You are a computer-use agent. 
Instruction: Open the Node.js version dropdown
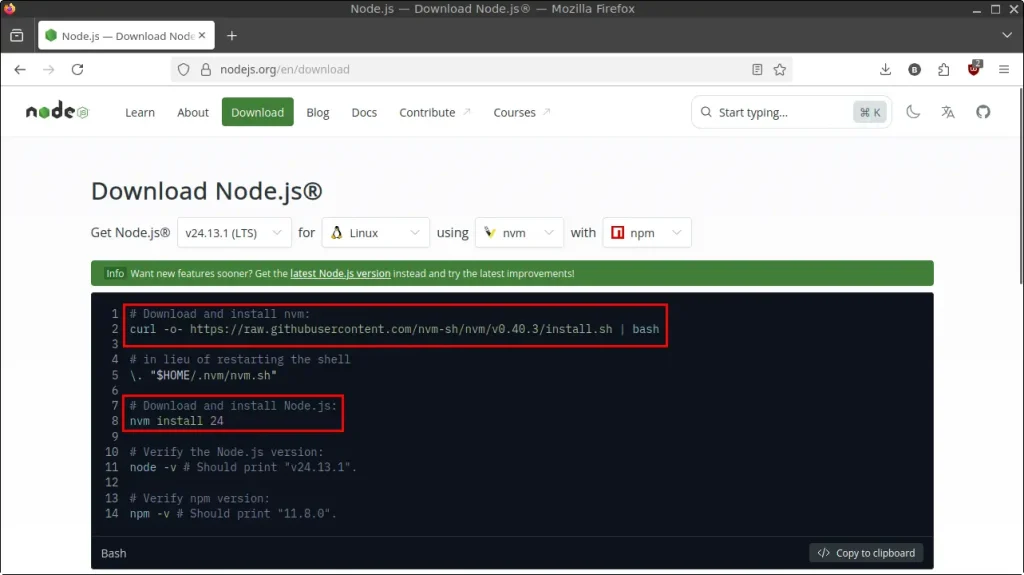[234, 233]
